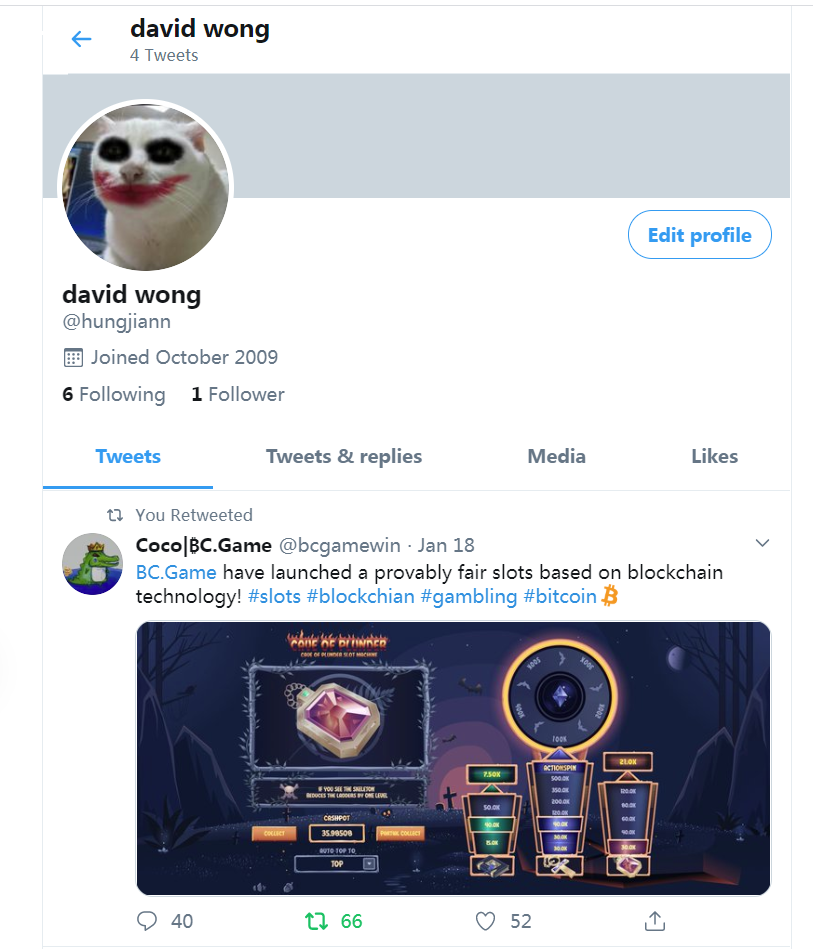813x949 pixels.
Task: Click the Edit profile button
Action: point(700,235)
